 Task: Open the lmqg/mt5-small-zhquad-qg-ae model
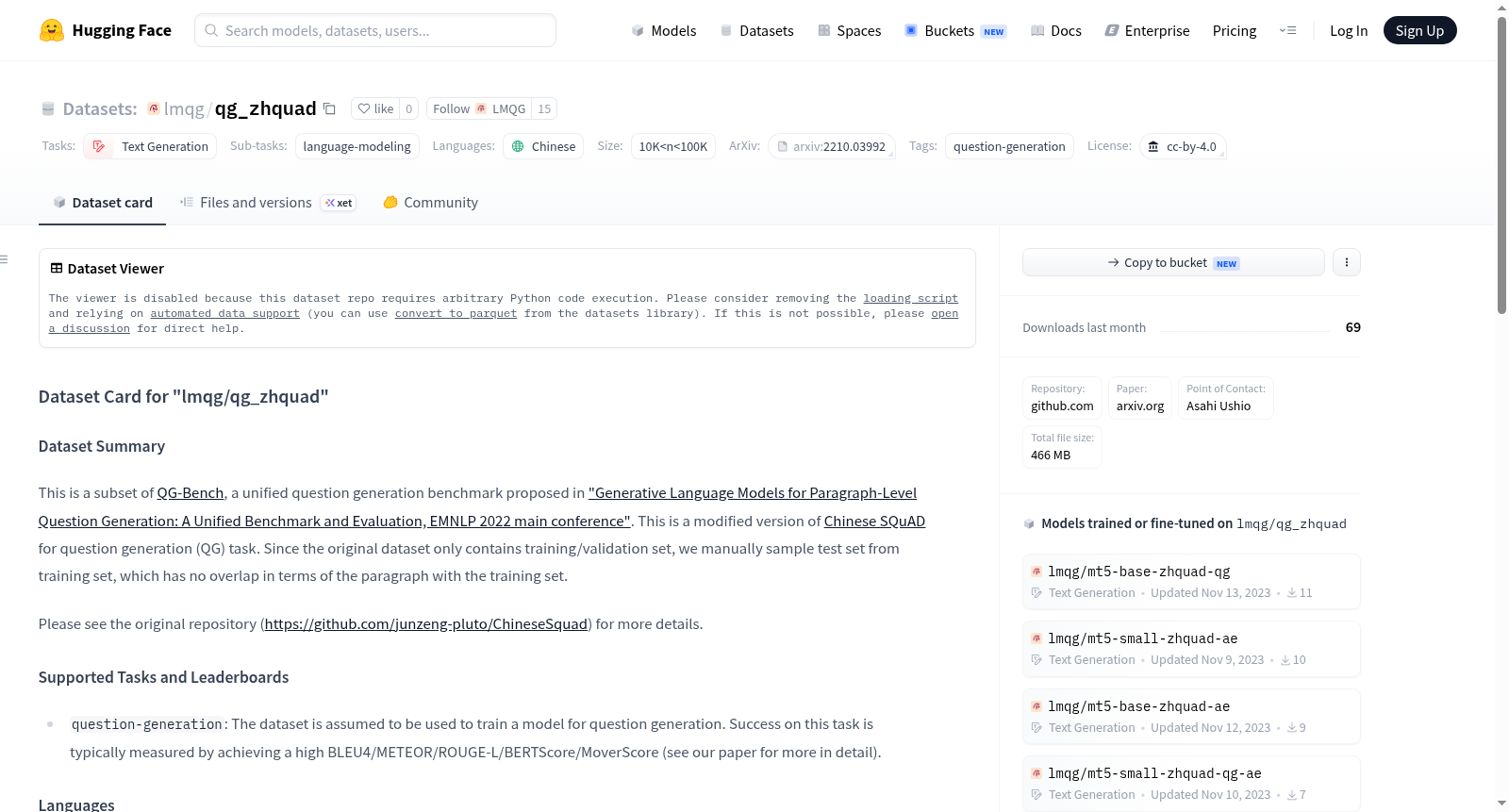pos(1191,783)
